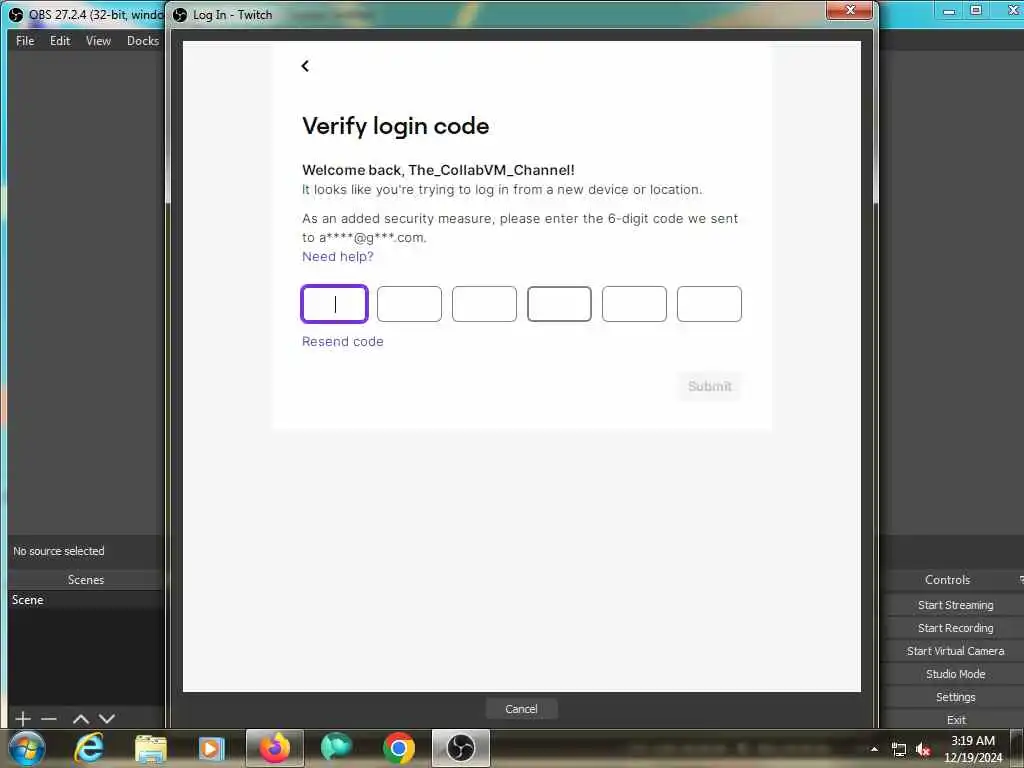1024x768 pixels.
Task: Click Start Virtual Camera in OBS
Action: [955, 650]
